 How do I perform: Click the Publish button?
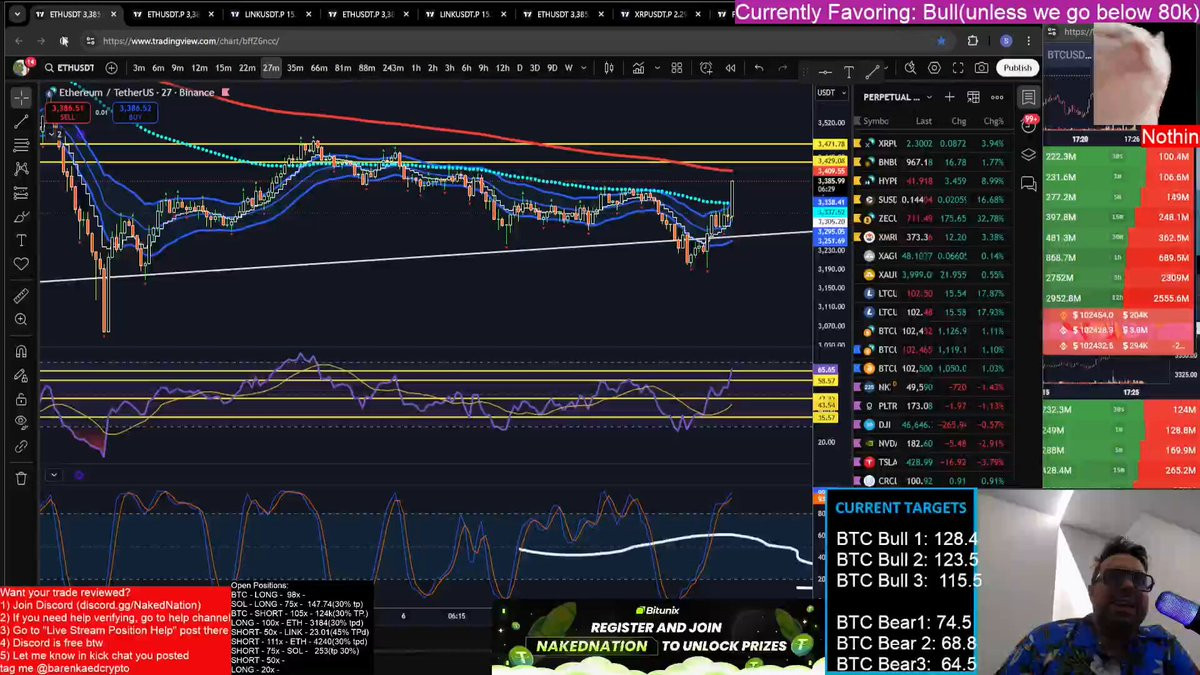tap(1018, 68)
